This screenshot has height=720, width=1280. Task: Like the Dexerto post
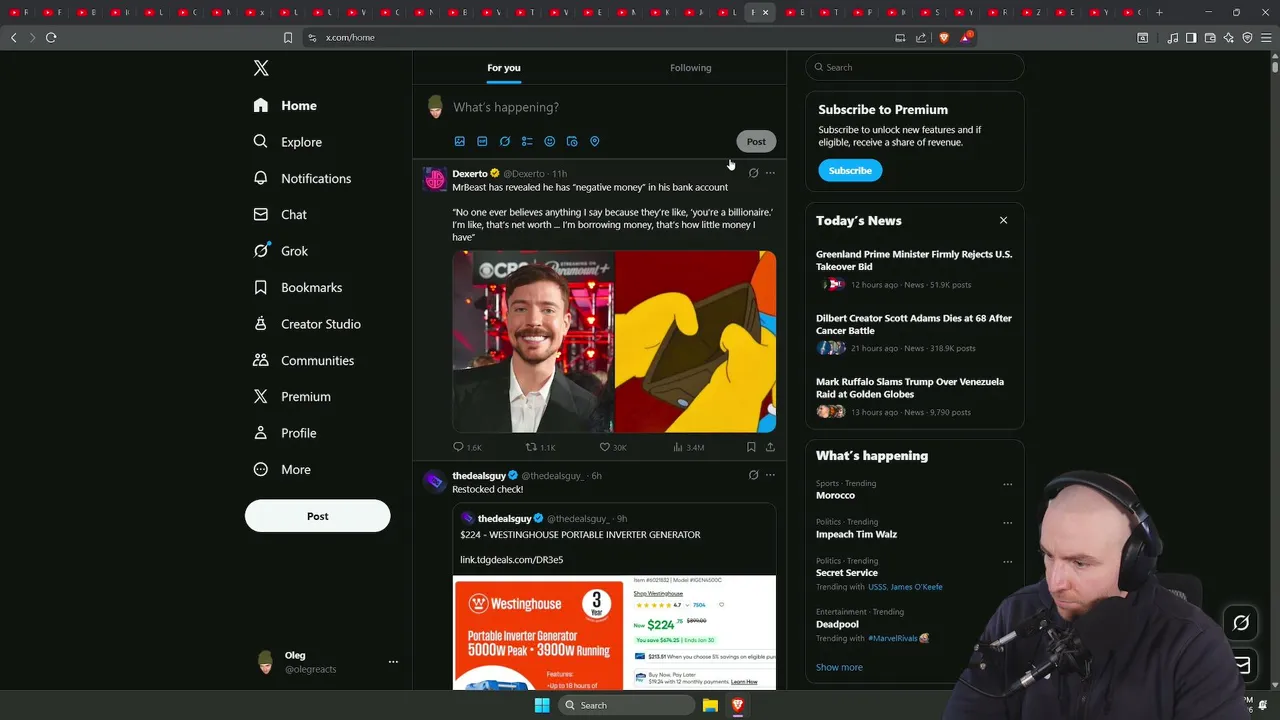pyautogui.click(x=612, y=447)
